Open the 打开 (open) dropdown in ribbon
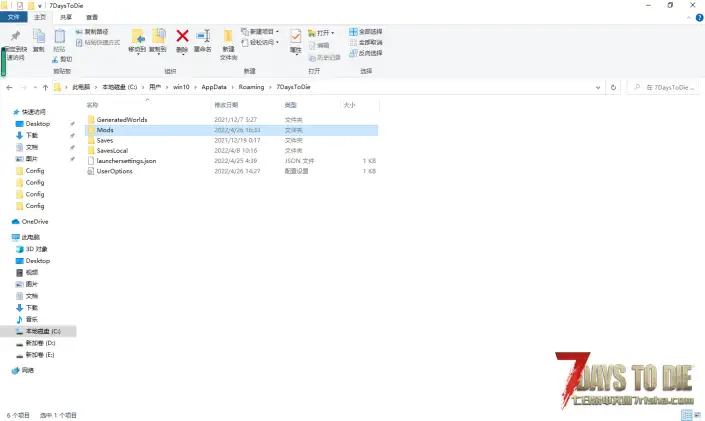705x421 pixels. 321,33
